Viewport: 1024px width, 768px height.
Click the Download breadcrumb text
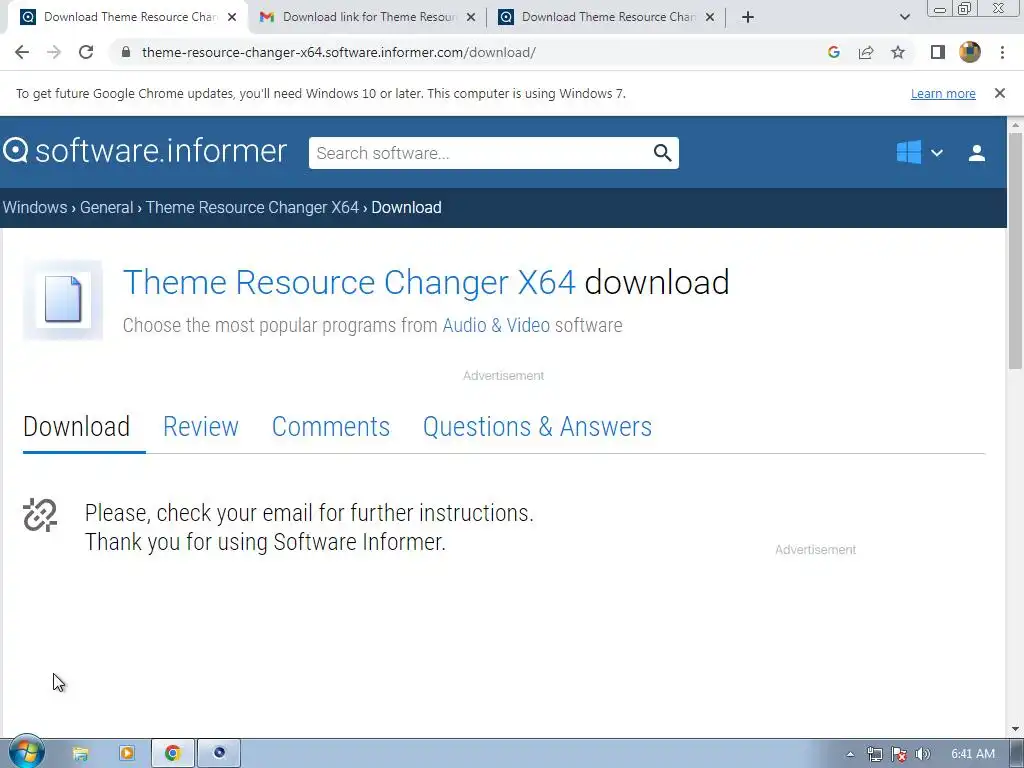point(406,208)
